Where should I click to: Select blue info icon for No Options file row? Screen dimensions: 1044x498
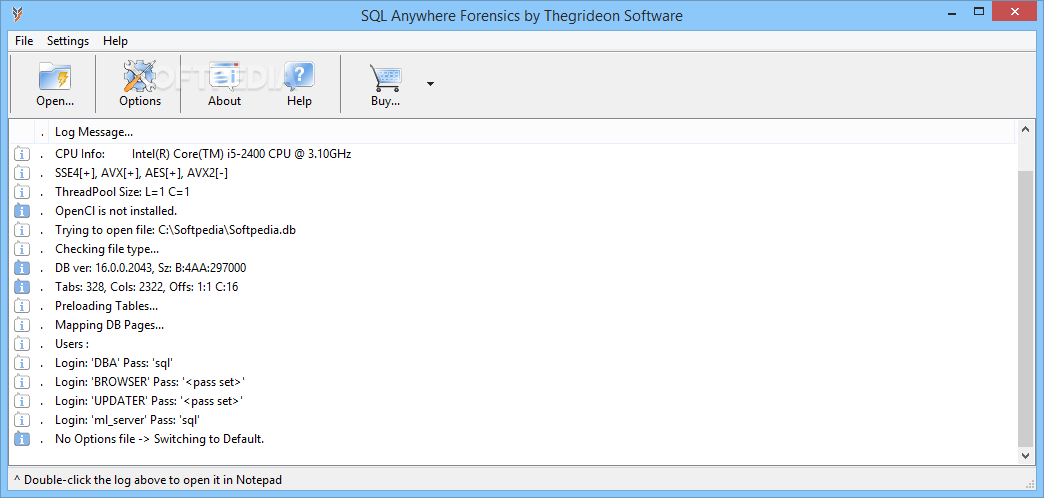pyautogui.click(x=22, y=439)
